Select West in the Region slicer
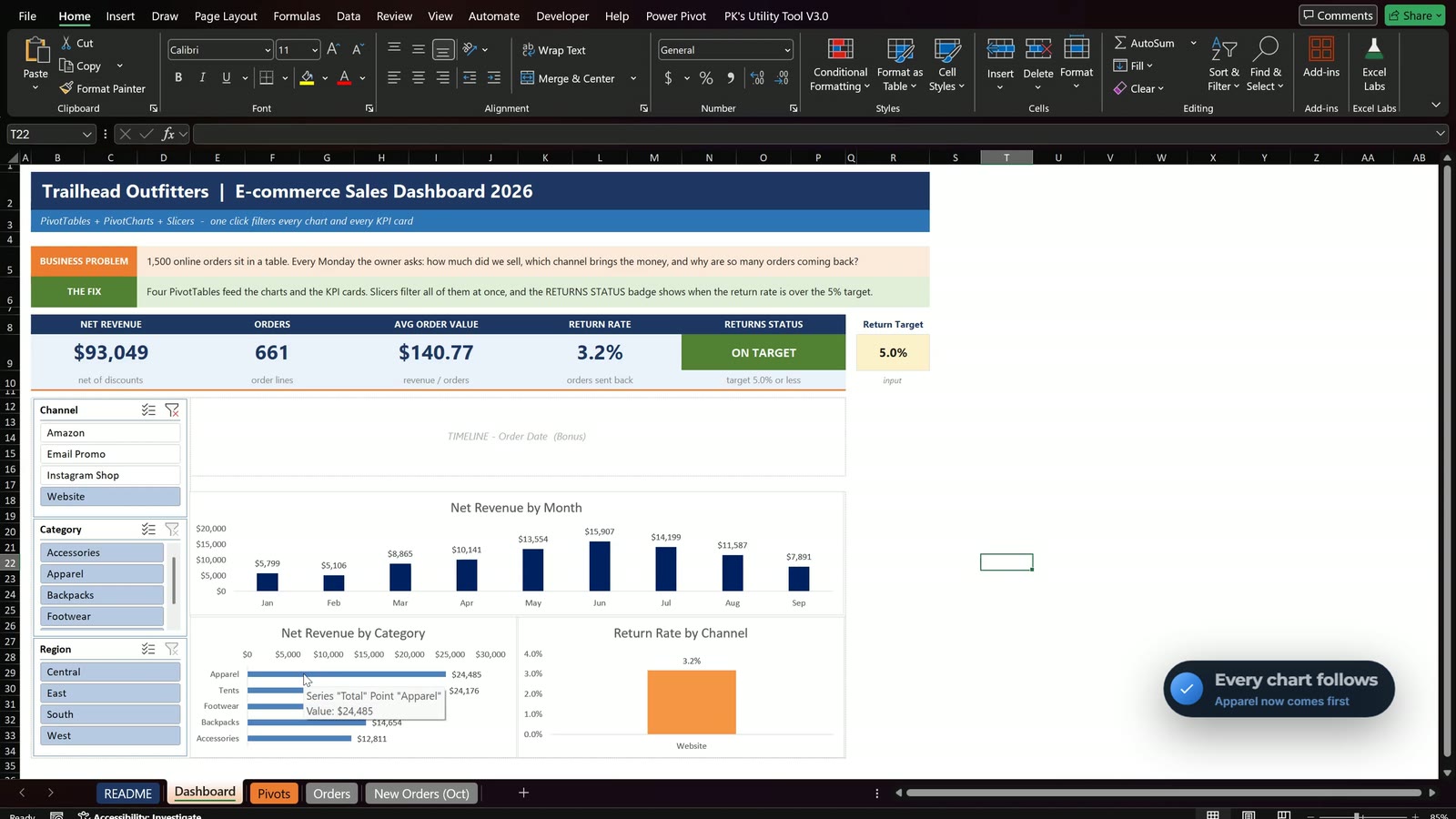Image resolution: width=1456 pixels, height=819 pixels. click(x=110, y=735)
